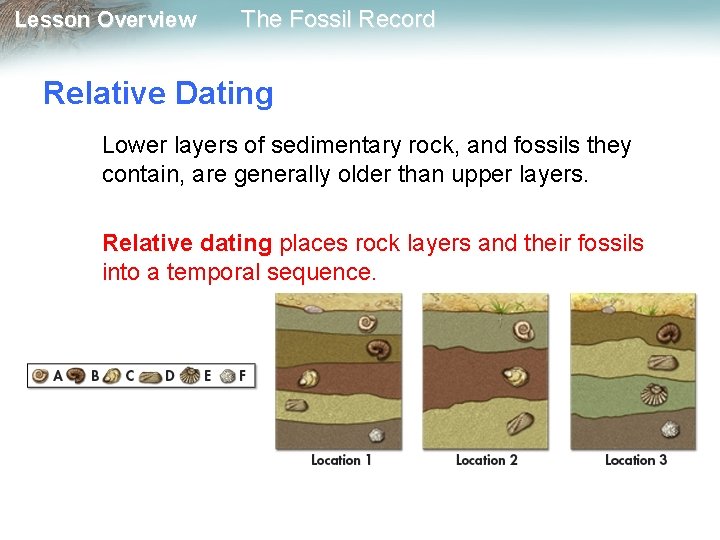720x540 pixels.
Task: Click the top spiral fossil in Location 1
Action: (x=367, y=323)
